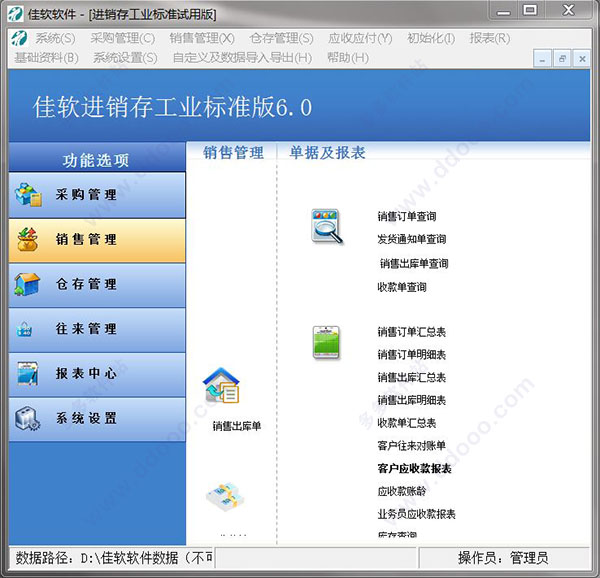Select 仓存管理 in function sidebar
The height and width of the screenshot is (578, 600).
(97, 285)
